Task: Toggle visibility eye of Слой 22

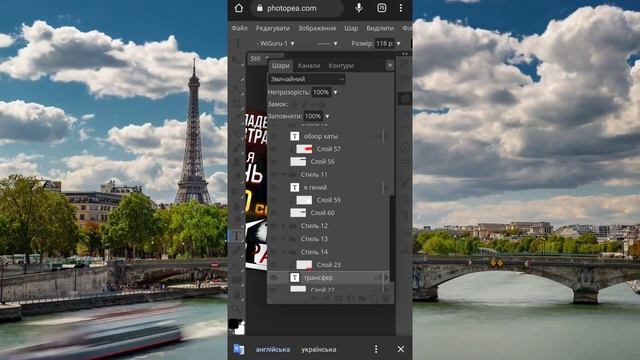Action: [274, 290]
